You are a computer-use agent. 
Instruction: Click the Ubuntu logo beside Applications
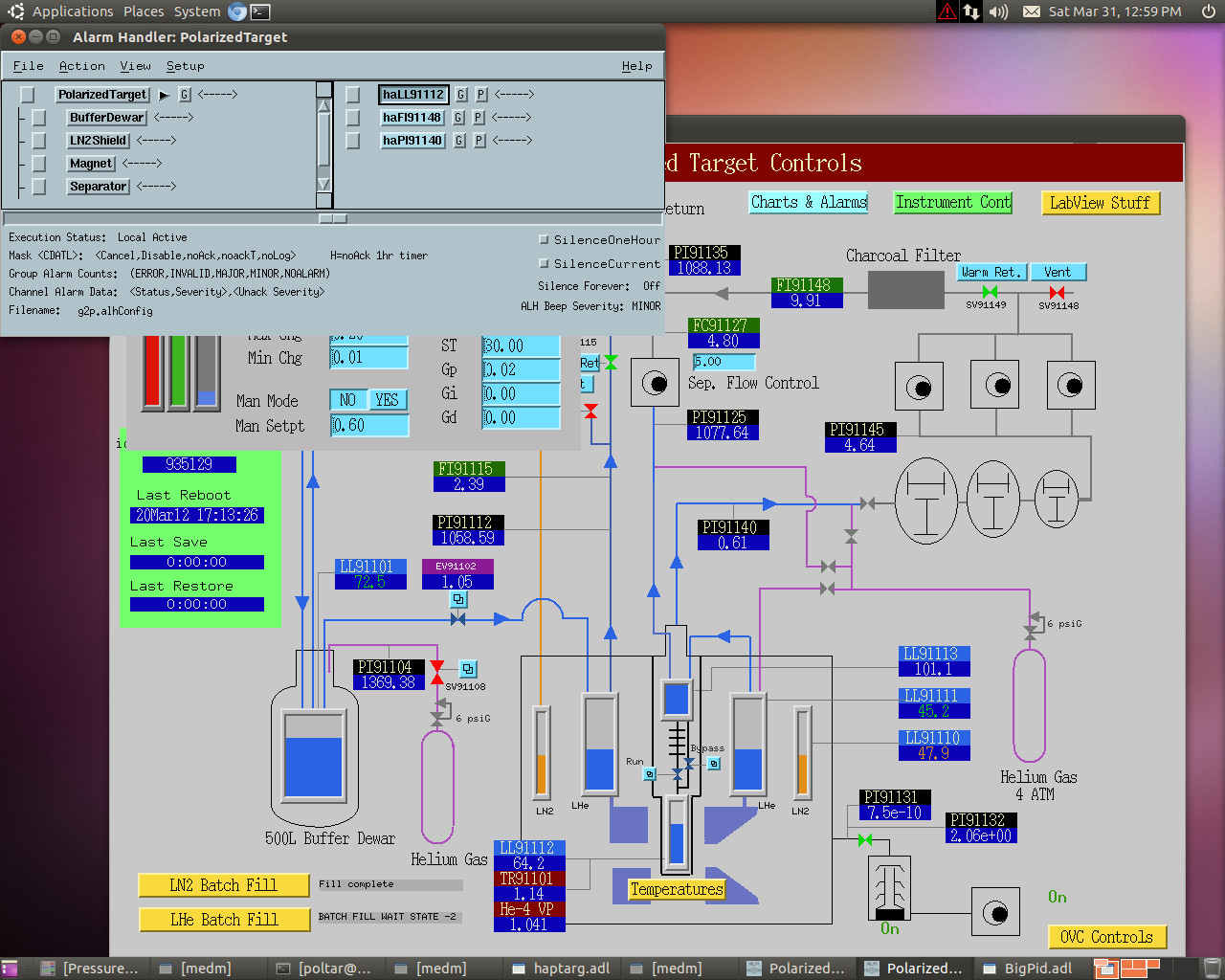15,11
